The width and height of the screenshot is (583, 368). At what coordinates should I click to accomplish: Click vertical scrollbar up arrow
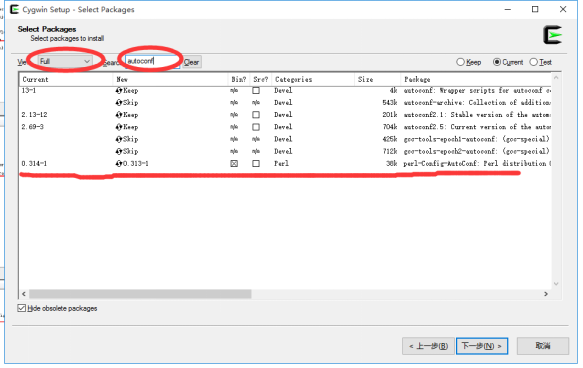tap(556, 78)
